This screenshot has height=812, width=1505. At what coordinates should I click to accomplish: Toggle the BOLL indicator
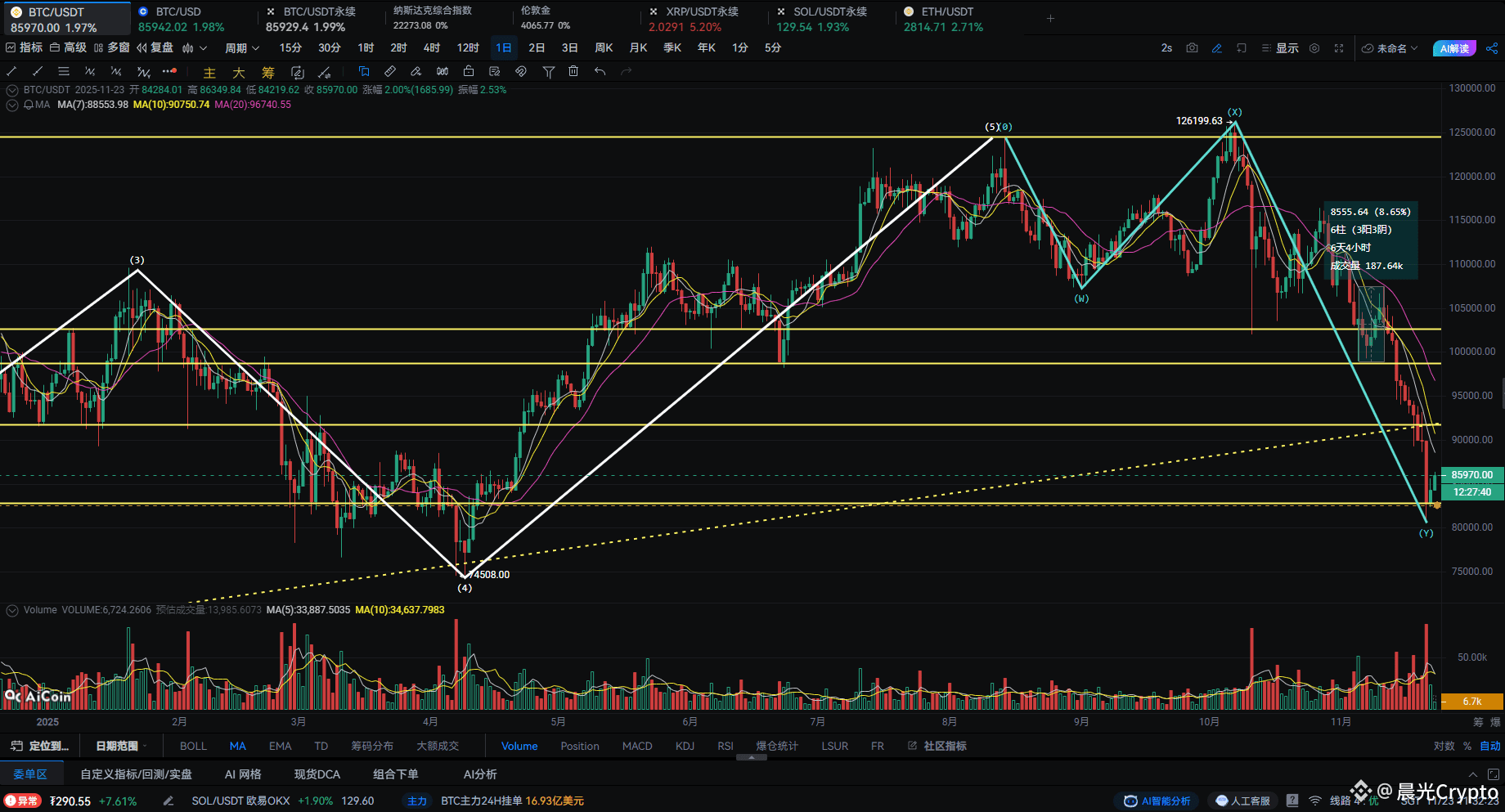pyautogui.click(x=193, y=746)
